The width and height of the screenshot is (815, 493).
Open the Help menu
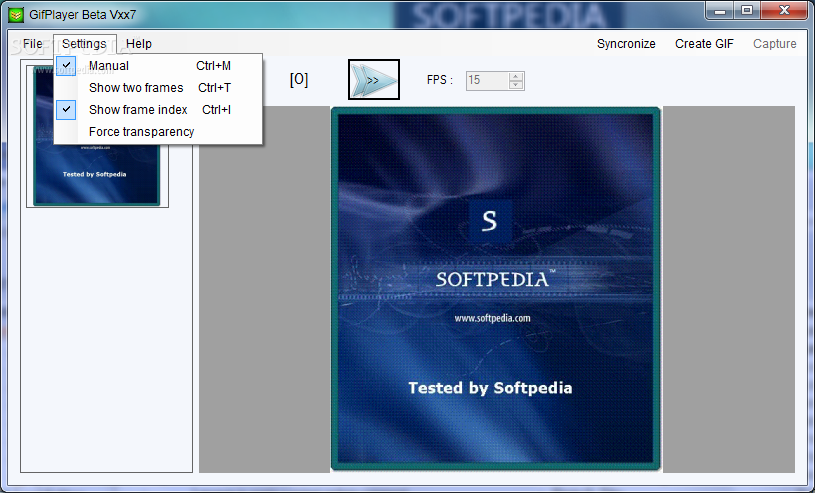click(x=139, y=44)
